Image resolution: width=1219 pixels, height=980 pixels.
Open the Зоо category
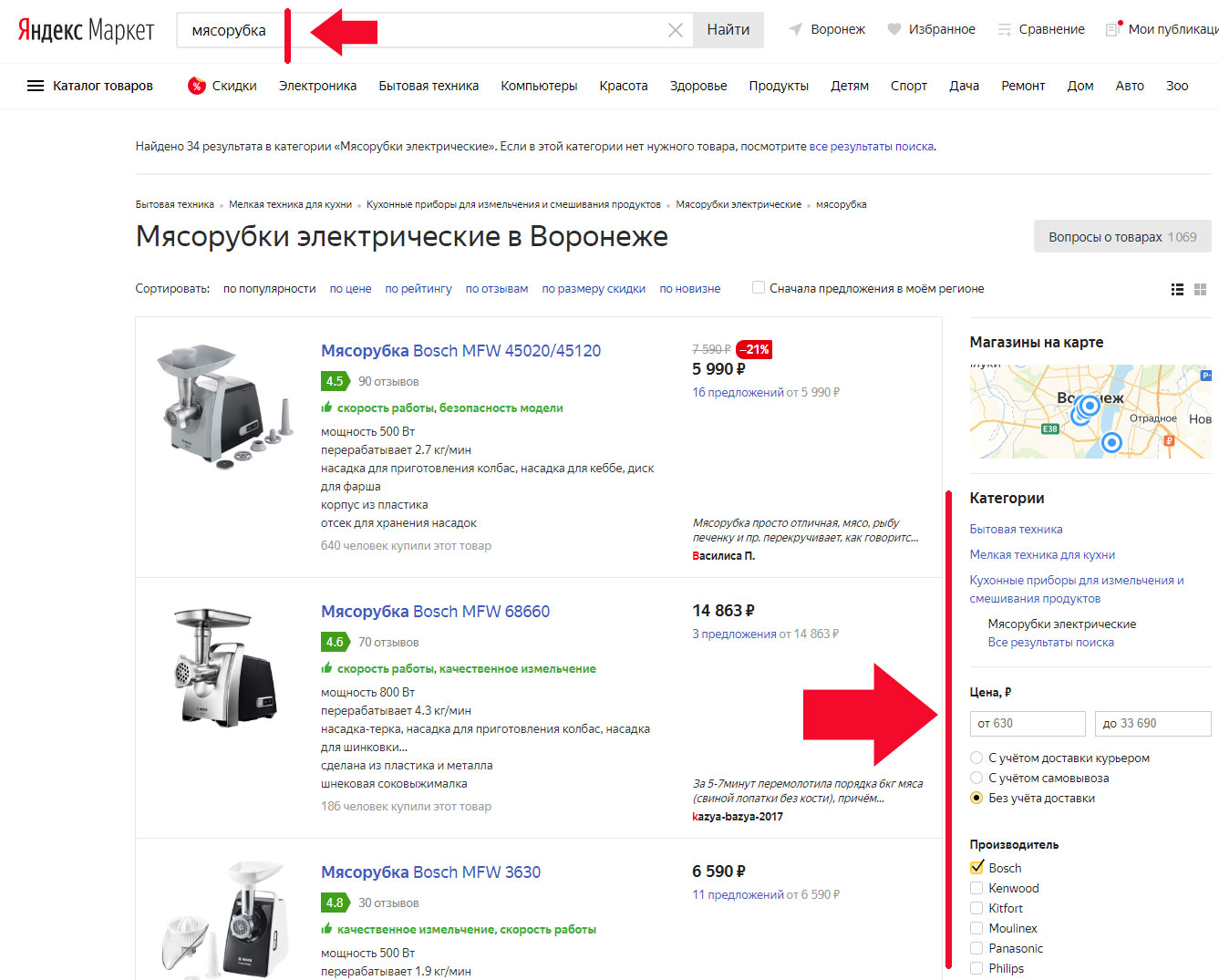[x=1177, y=86]
